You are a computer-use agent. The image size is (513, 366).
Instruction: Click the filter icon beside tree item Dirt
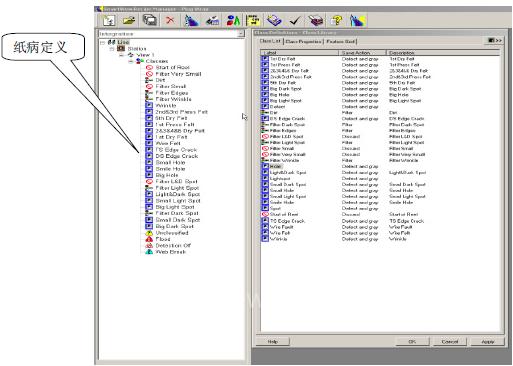point(149,80)
